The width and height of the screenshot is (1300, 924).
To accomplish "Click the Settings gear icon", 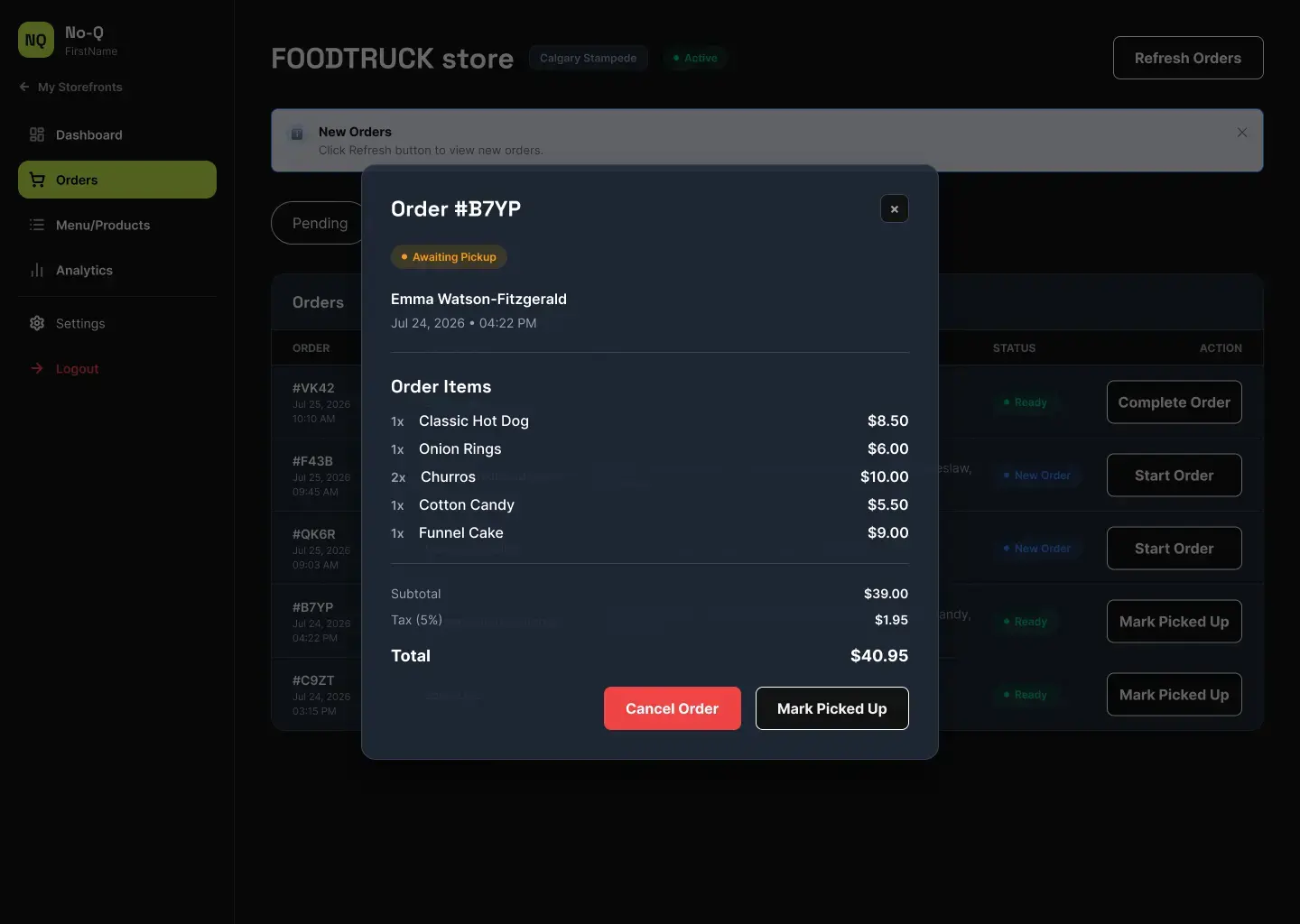I will 37,323.
